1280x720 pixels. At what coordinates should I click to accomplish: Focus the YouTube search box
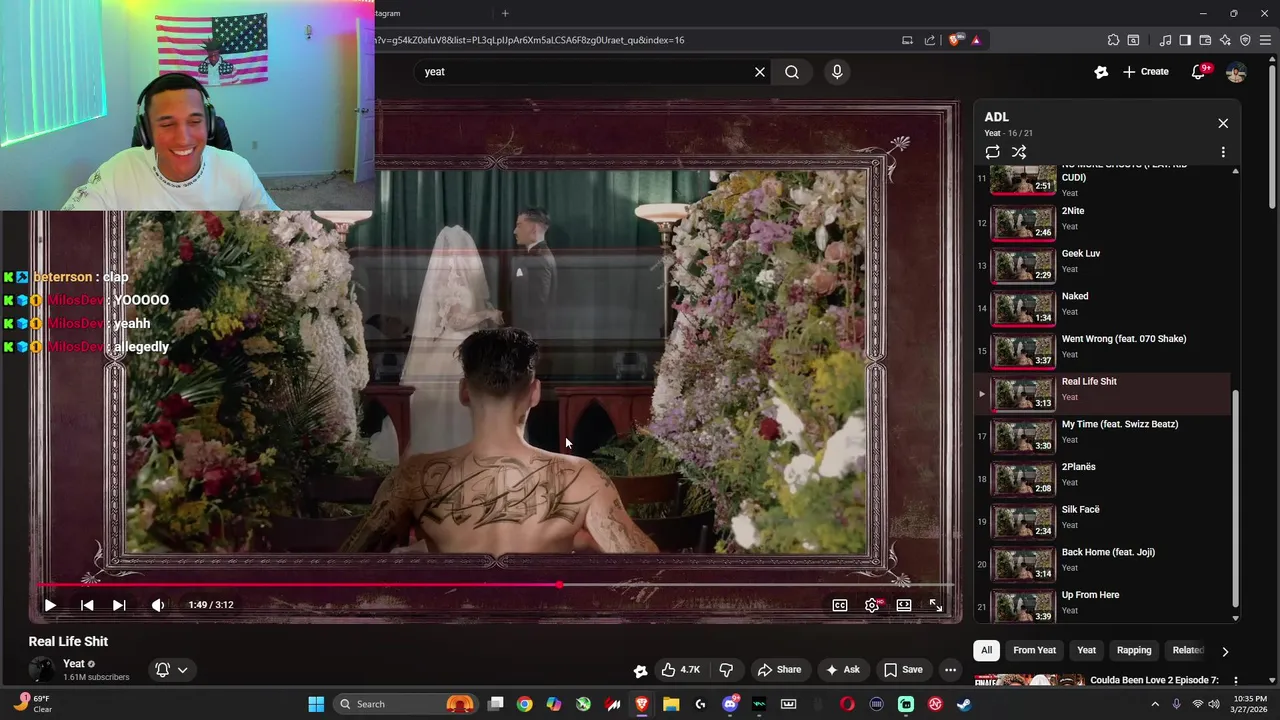(585, 72)
